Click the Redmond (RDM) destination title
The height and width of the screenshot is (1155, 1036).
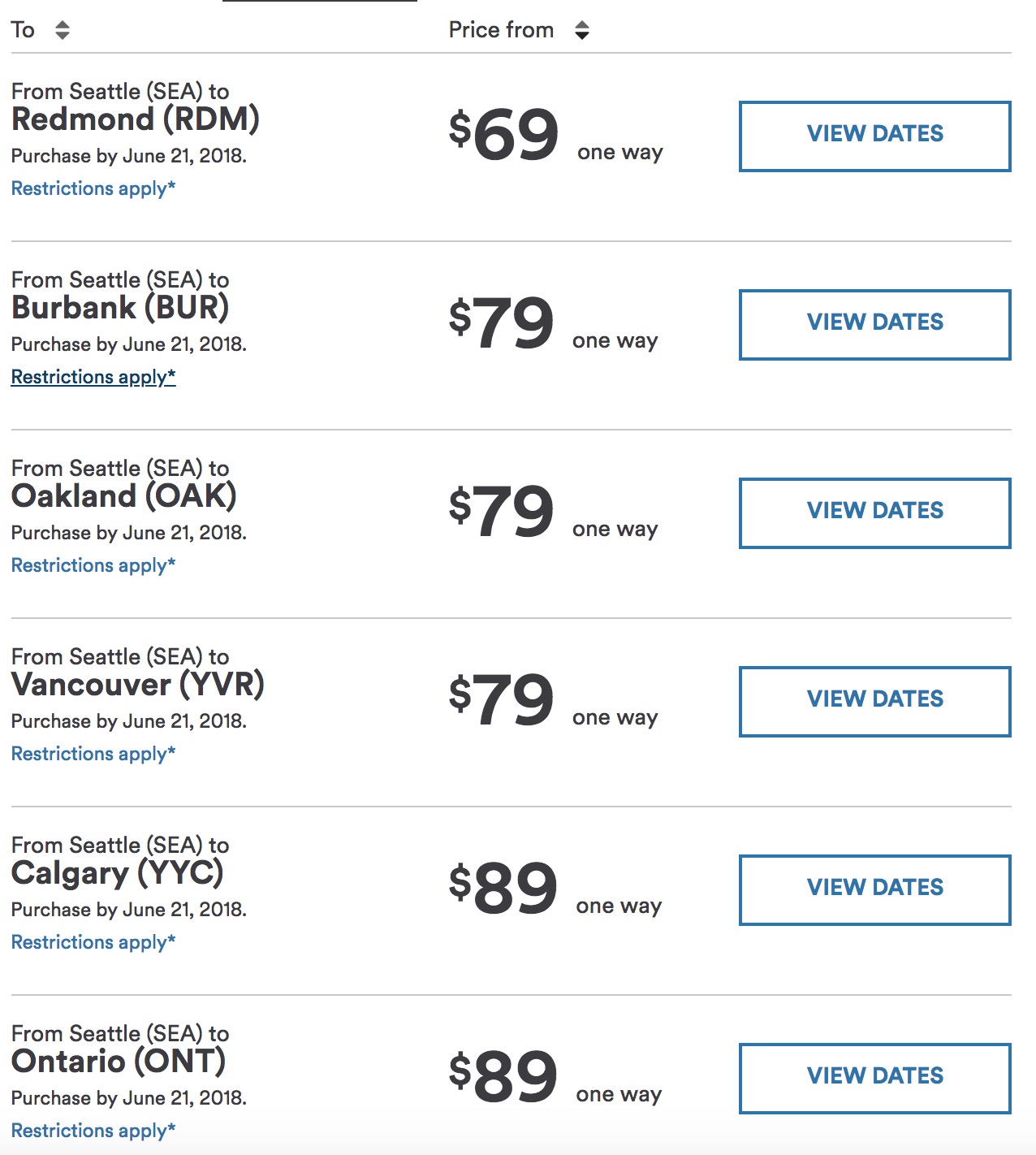pyautogui.click(x=136, y=120)
